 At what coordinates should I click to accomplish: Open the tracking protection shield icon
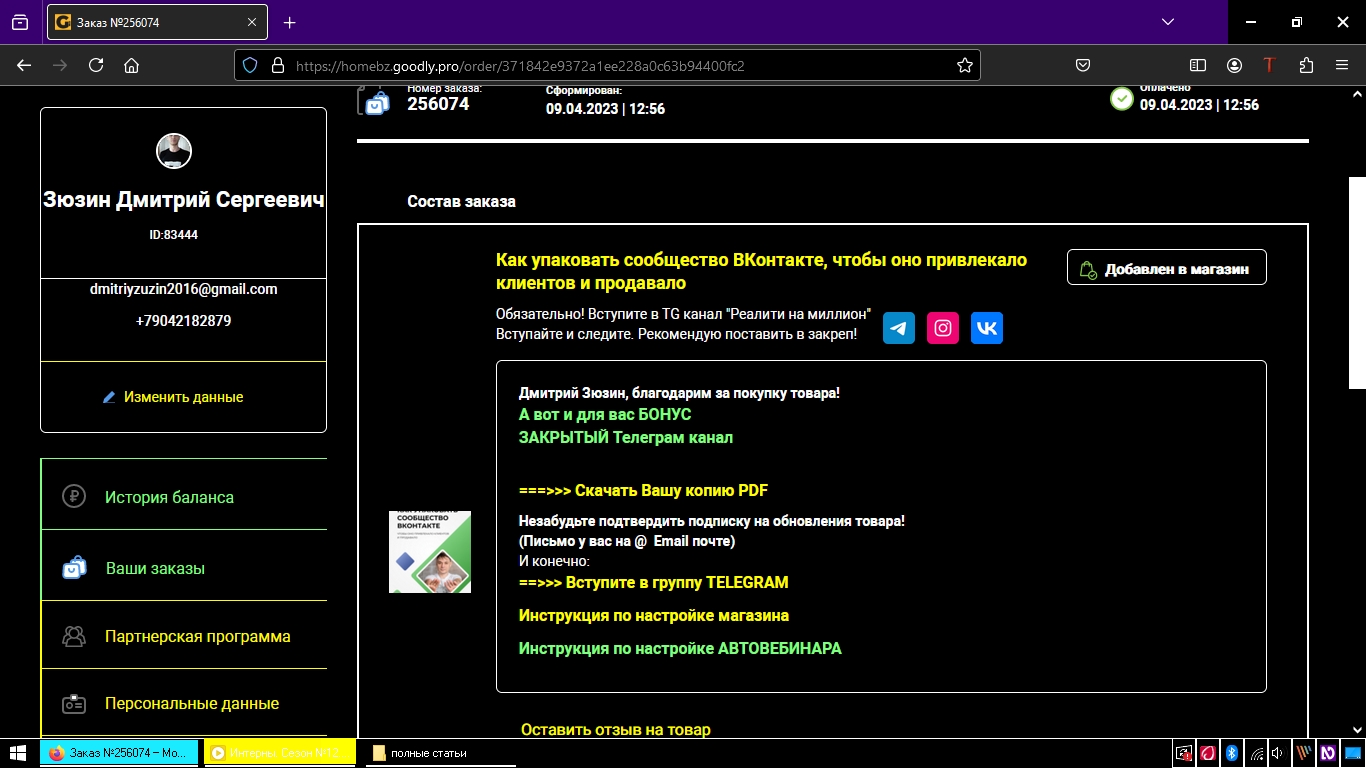[x=251, y=65]
